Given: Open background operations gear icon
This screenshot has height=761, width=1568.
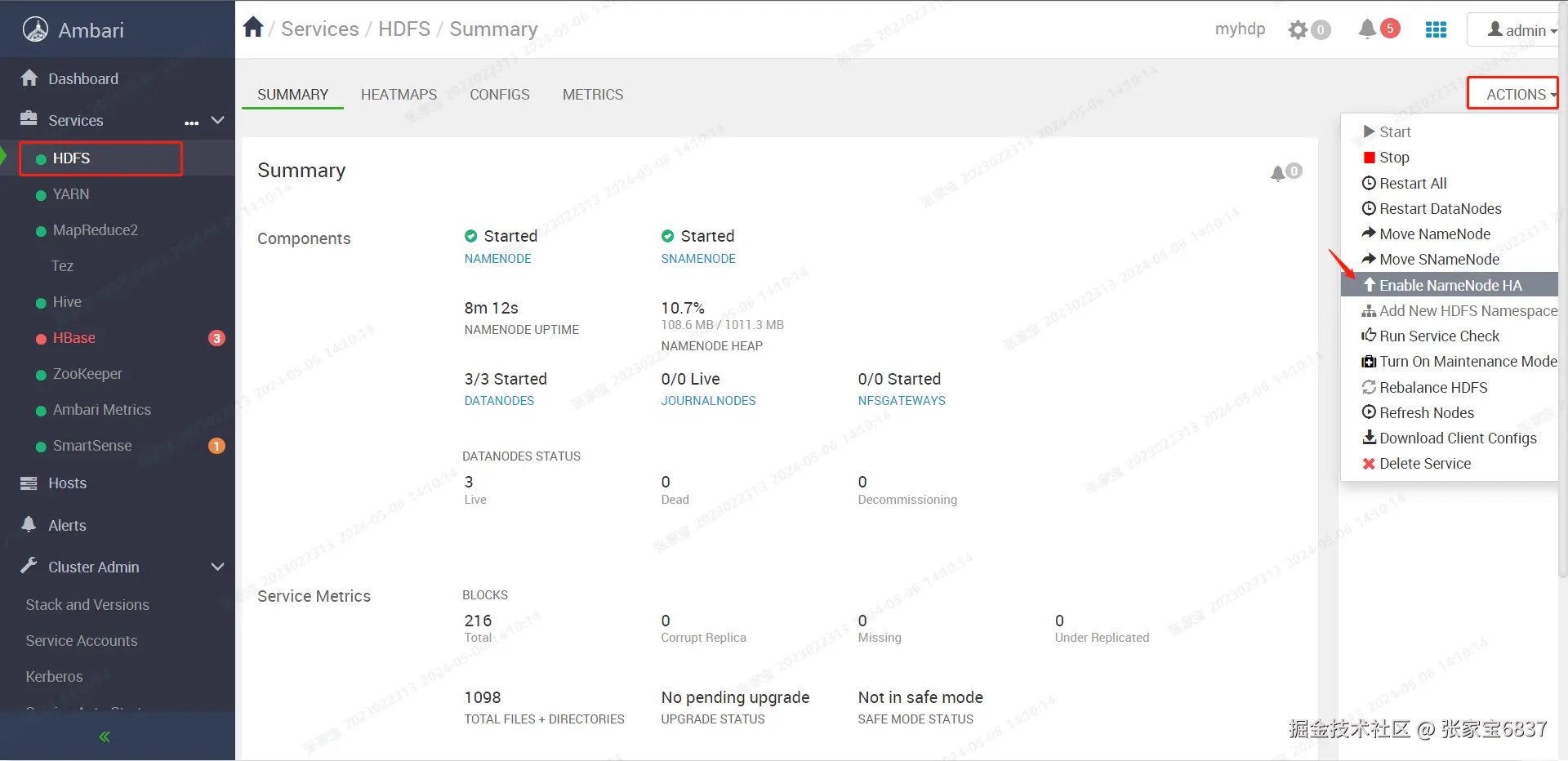Looking at the screenshot, I should click(x=1298, y=30).
